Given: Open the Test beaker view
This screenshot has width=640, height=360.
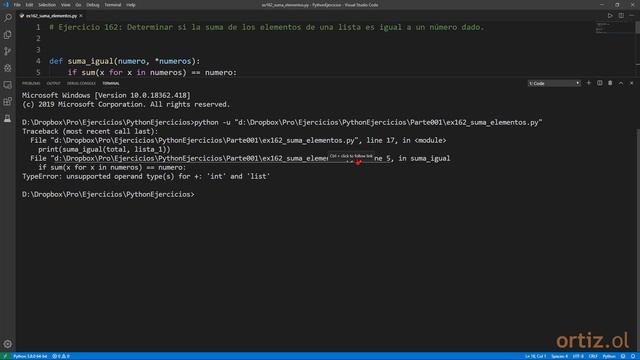Looking at the screenshot, I should tap(7, 118).
